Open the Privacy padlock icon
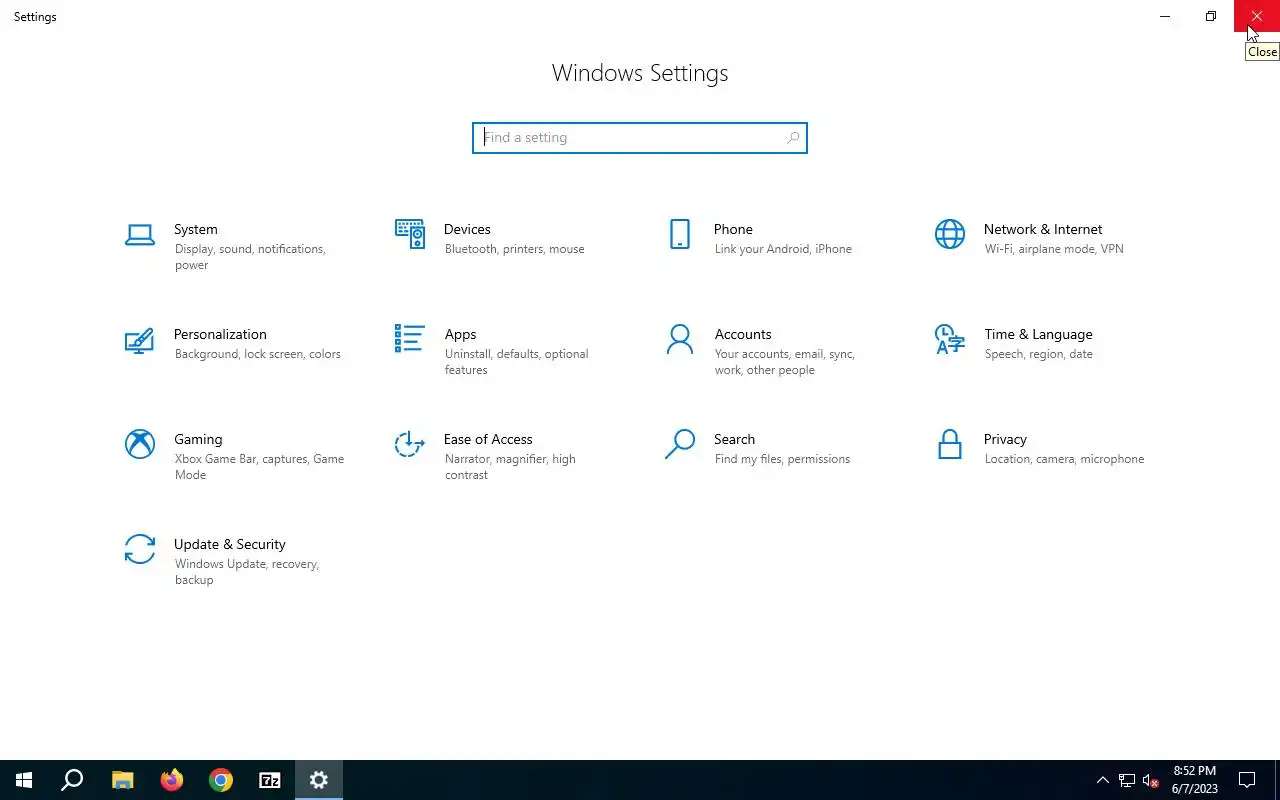The height and width of the screenshot is (800, 1280). click(949, 444)
